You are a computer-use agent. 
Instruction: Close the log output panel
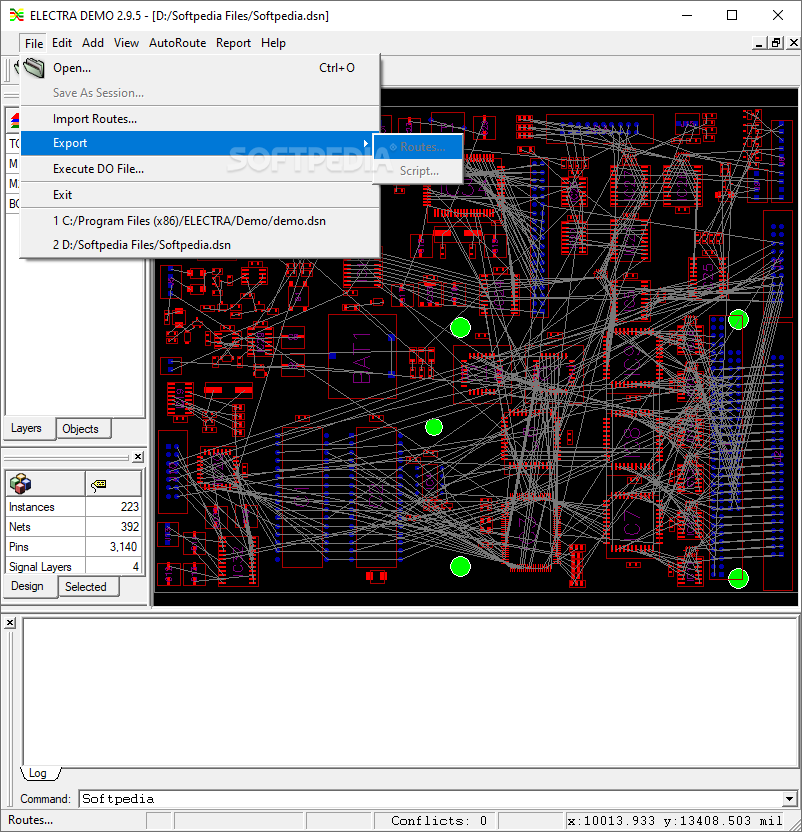10,622
